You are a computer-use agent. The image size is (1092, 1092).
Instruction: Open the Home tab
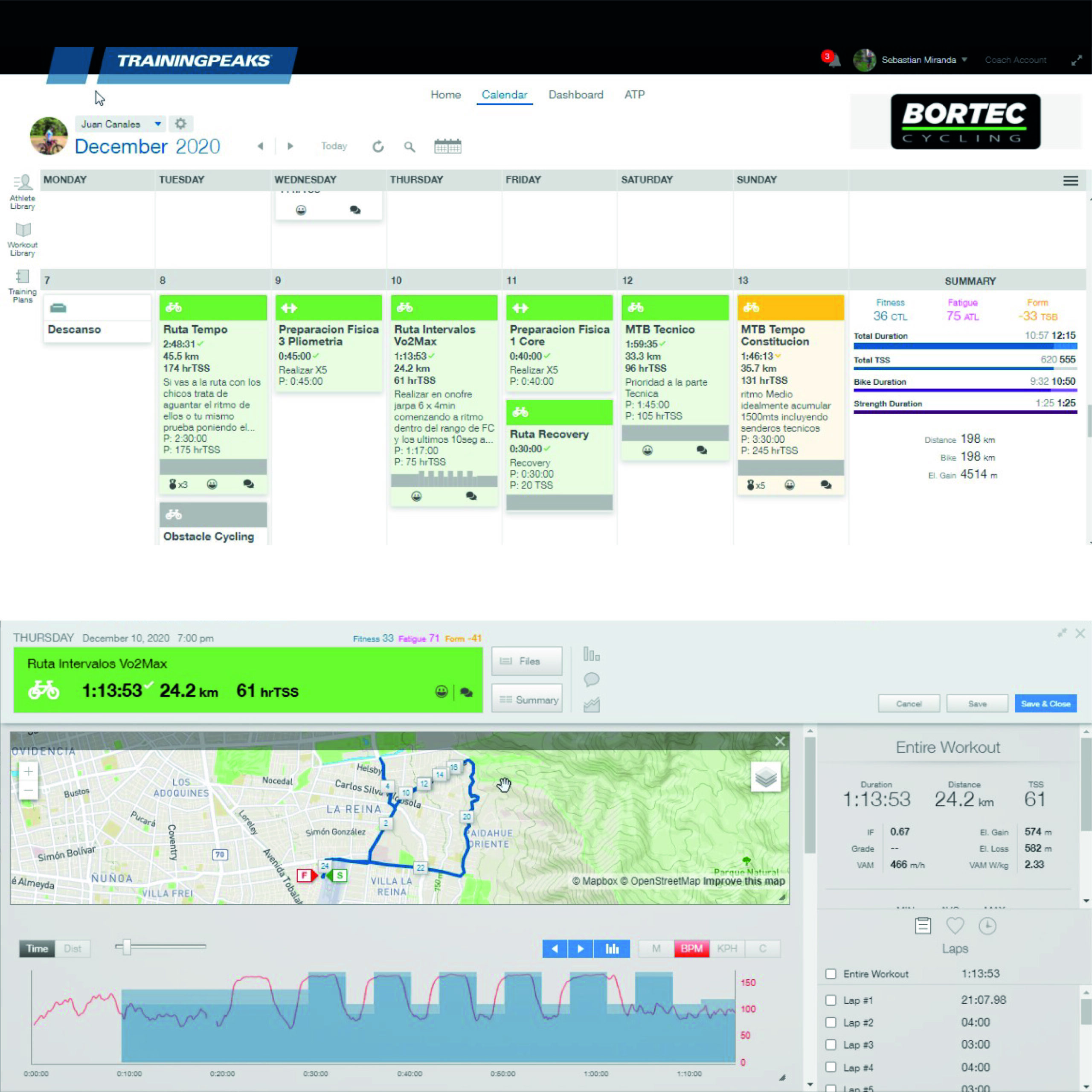pyautogui.click(x=445, y=95)
